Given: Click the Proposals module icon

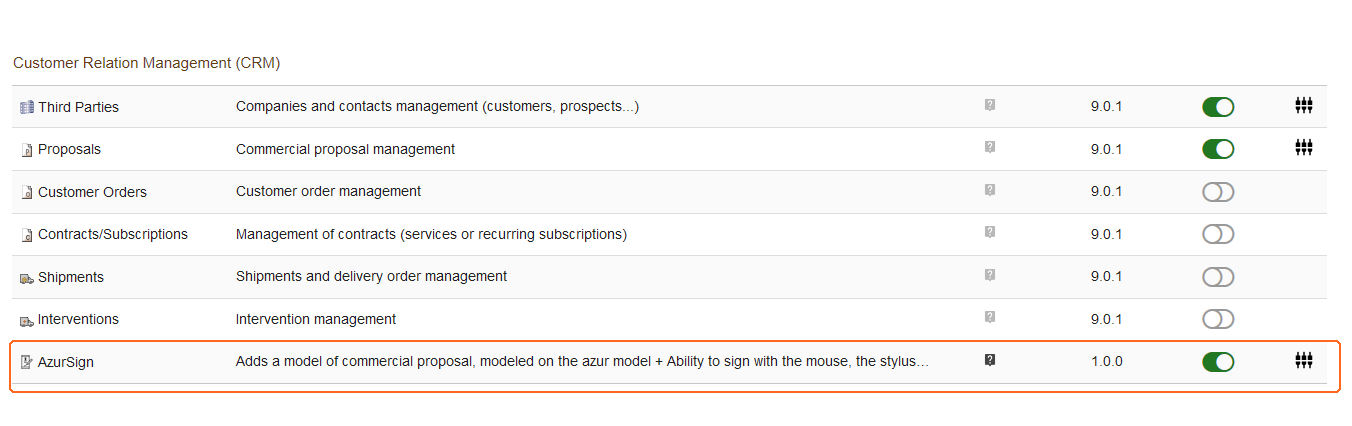Looking at the screenshot, I should pos(27,150).
